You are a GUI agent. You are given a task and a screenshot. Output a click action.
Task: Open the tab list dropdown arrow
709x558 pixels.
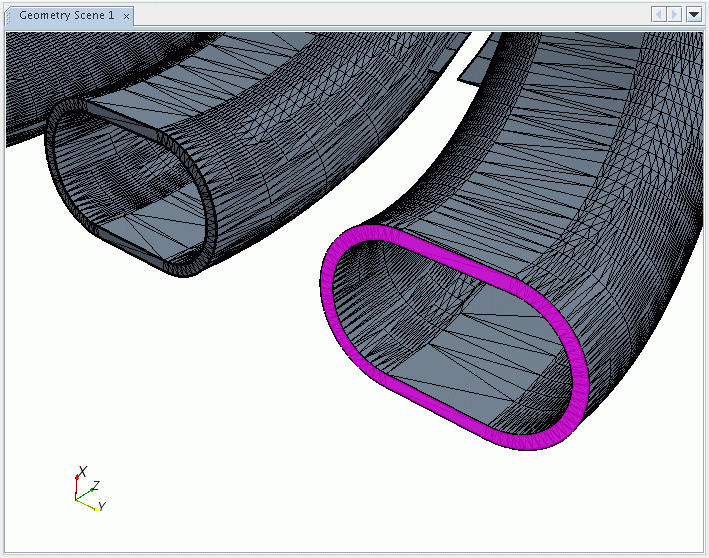pyautogui.click(x=694, y=15)
